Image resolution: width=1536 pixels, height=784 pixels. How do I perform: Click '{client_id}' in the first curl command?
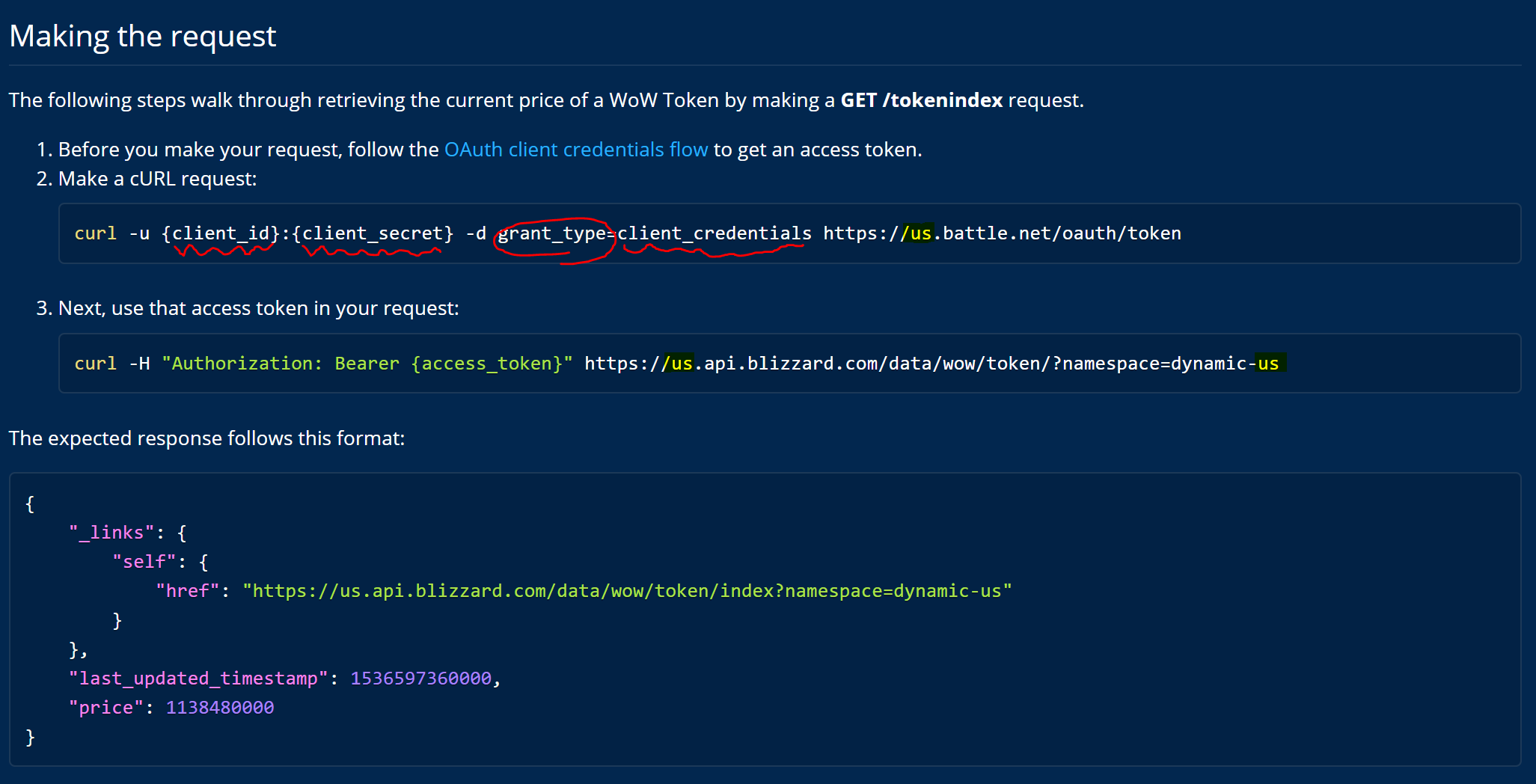coord(221,233)
